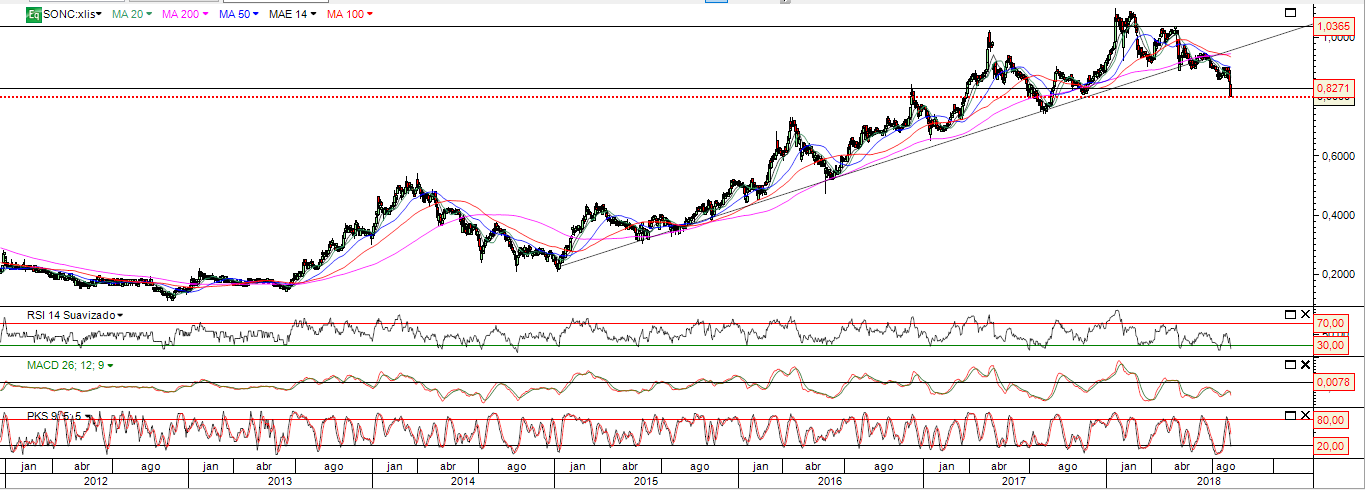Select year 2013 on the time axis
1365x490 pixels.
pyautogui.click(x=280, y=481)
